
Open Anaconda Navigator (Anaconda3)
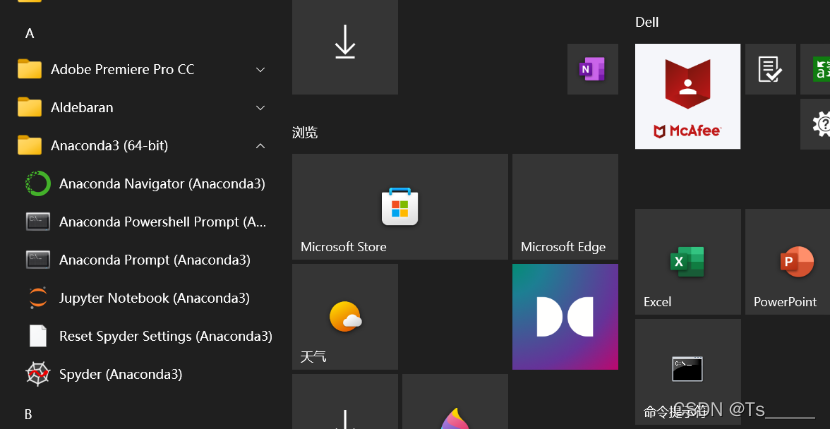pos(146,184)
